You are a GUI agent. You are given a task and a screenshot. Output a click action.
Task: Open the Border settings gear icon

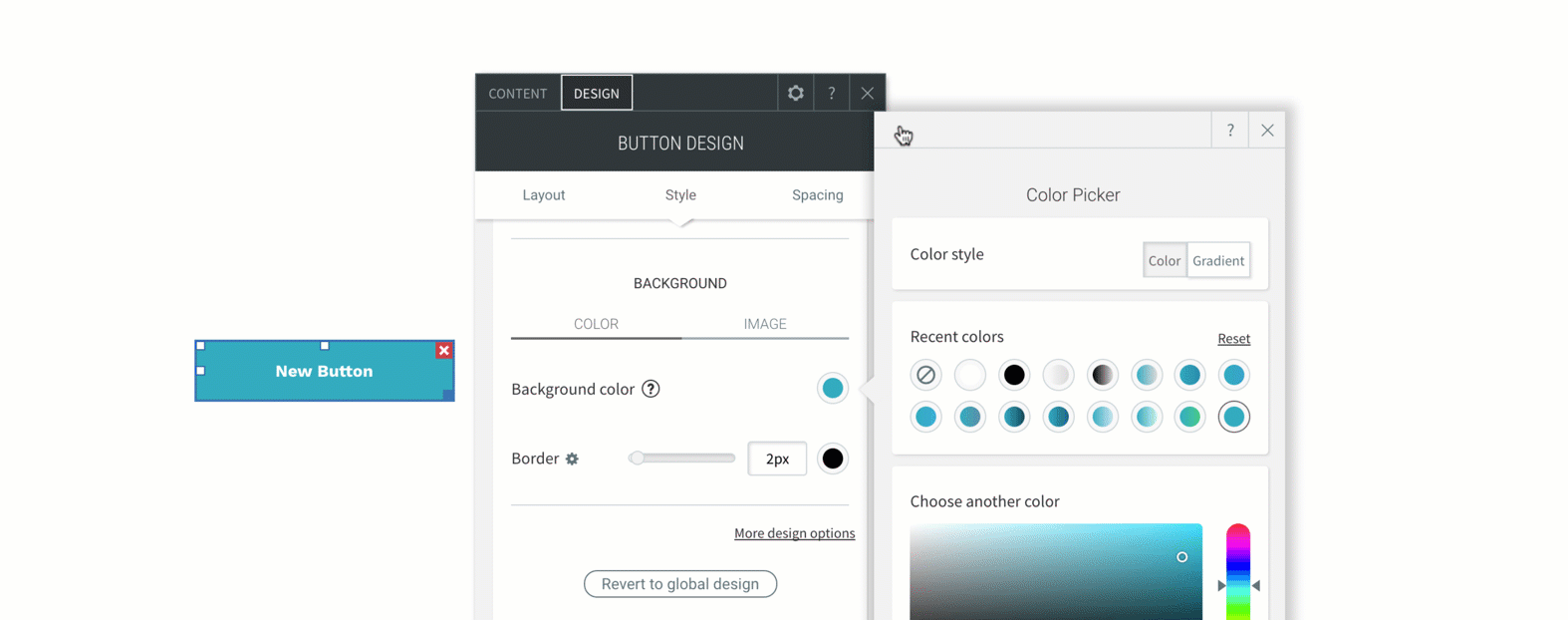tap(572, 459)
